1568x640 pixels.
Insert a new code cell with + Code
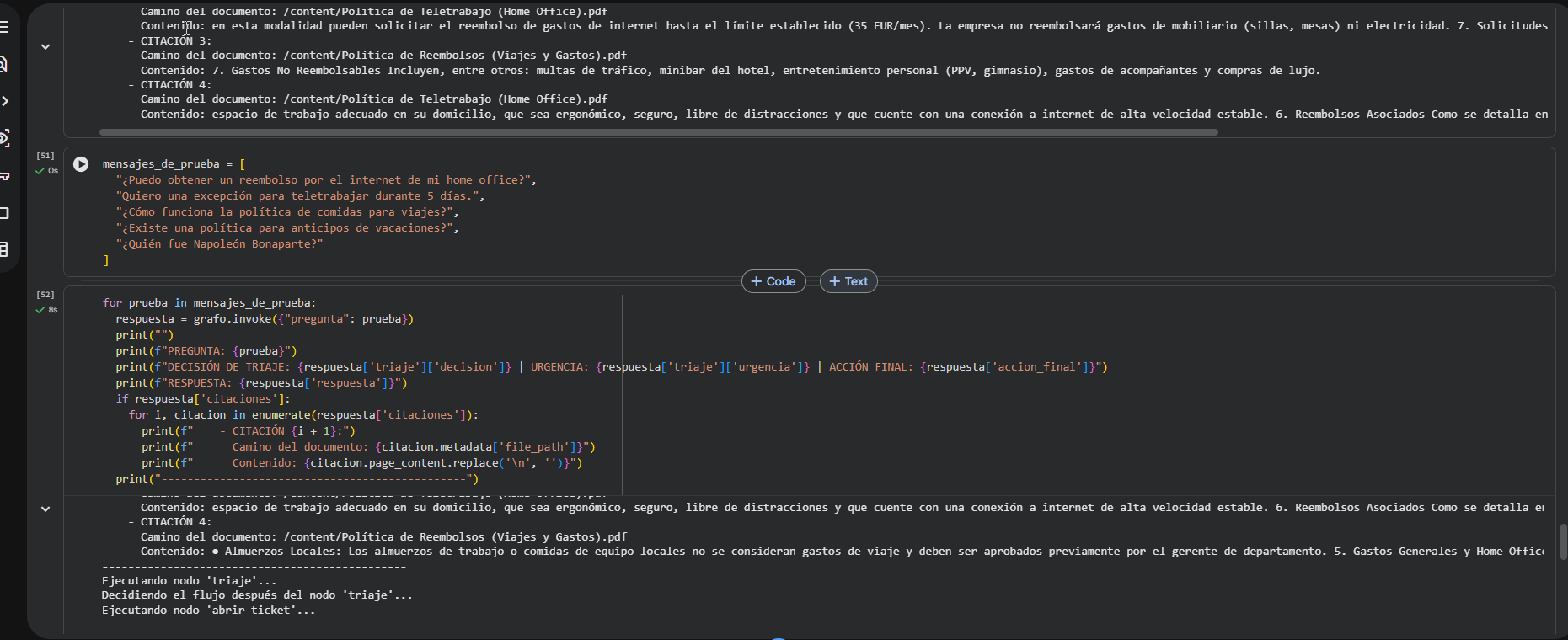[x=773, y=281]
